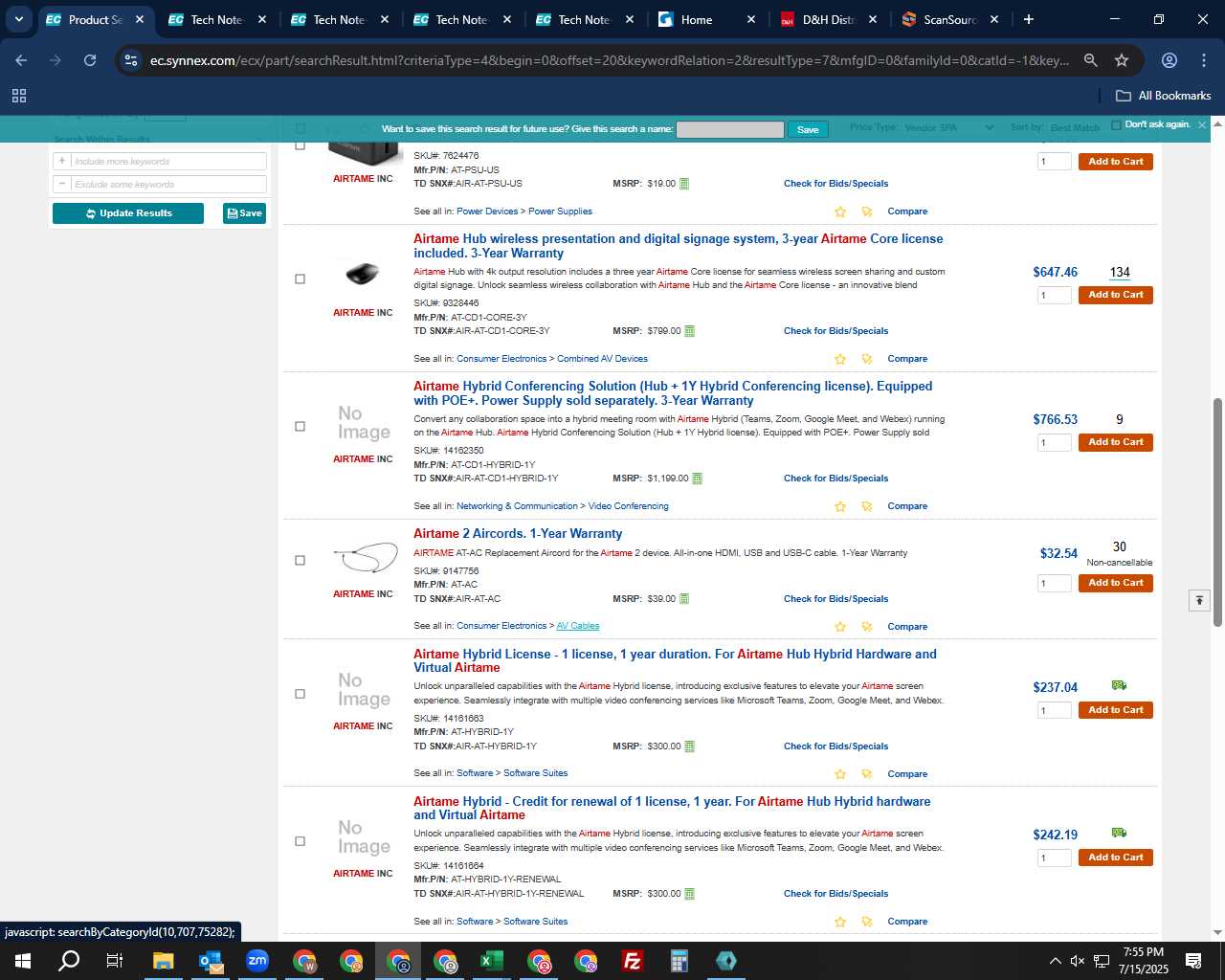The width and height of the screenshot is (1225, 980).
Task: Save the search name in teal banner
Action: 808,129
